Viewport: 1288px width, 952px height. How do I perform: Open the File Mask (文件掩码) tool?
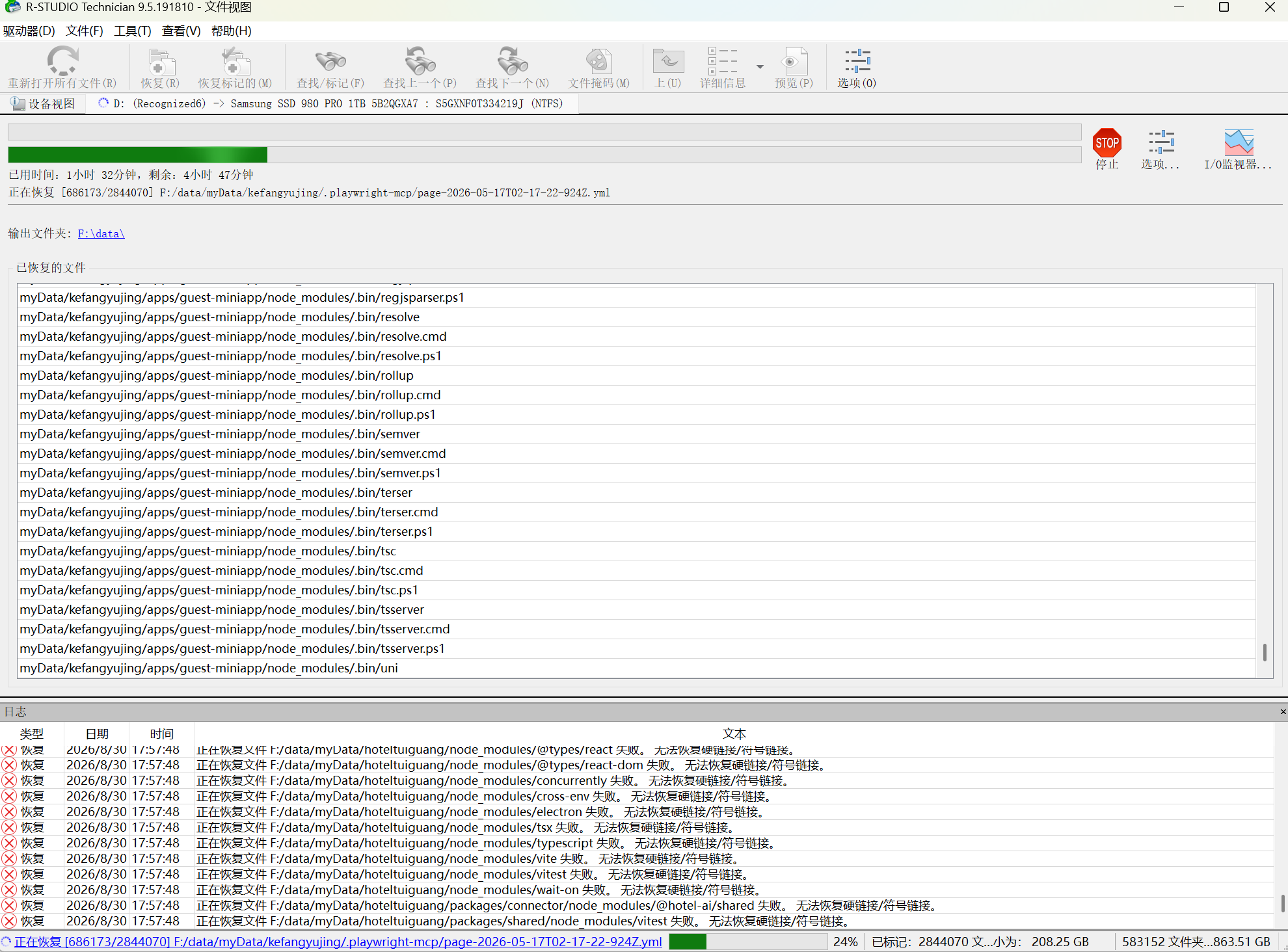tap(598, 62)
